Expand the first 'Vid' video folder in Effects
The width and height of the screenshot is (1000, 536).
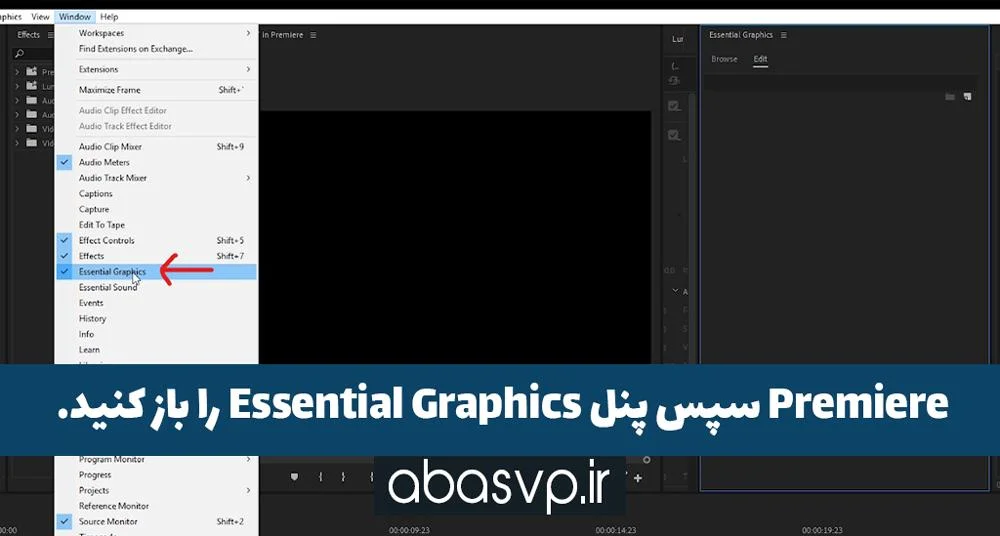[x=17, y=129]
